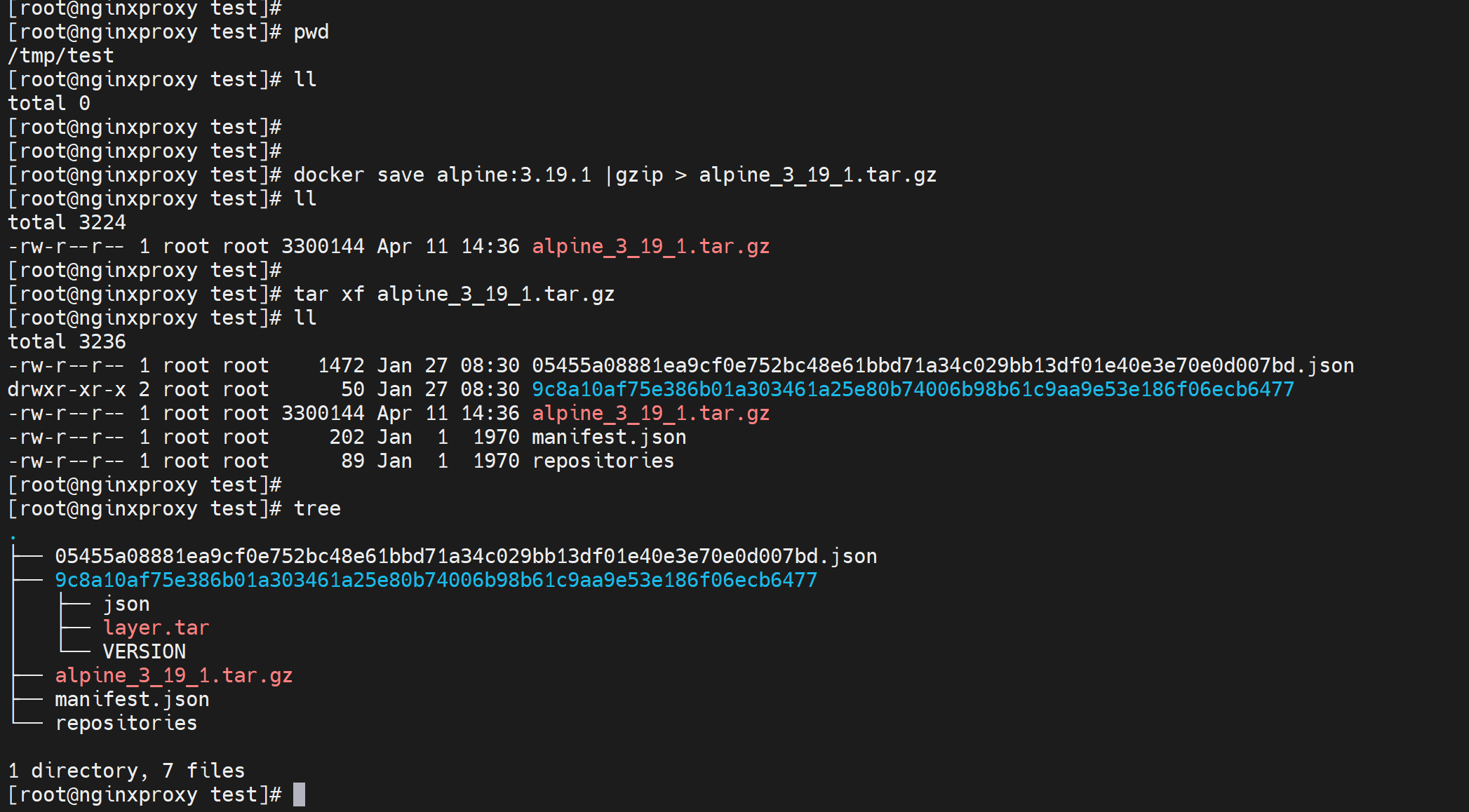Select the 05455a08 .json file in tree output
Screen dimensions: 1469x812
466,557
